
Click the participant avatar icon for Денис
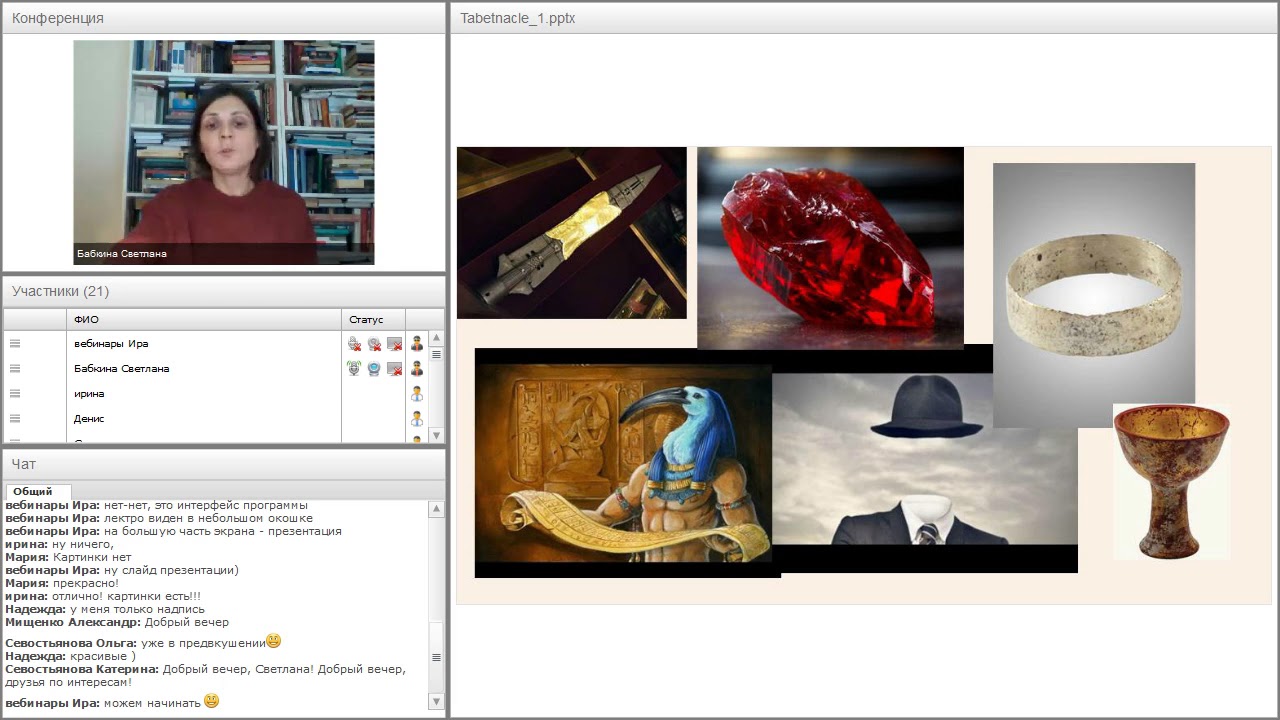(417, 419)
